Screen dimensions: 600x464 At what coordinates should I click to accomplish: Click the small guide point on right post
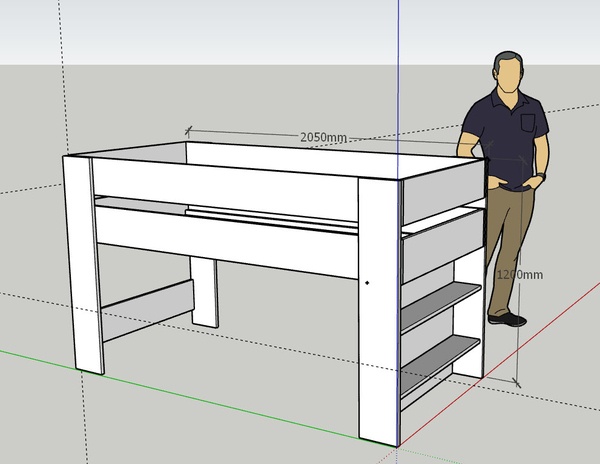(x=368, y=283)
